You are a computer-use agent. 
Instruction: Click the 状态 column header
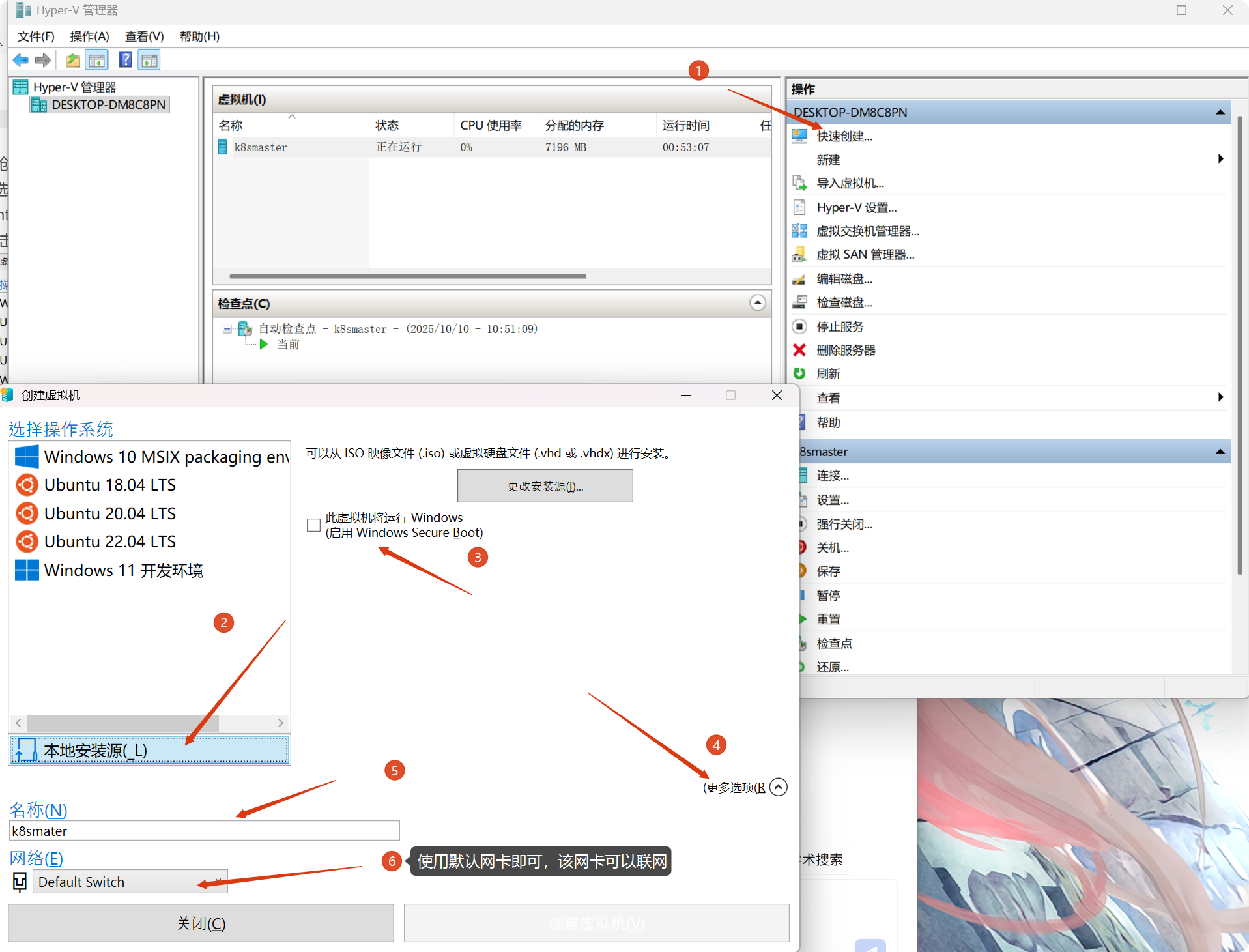click(412, 125)
